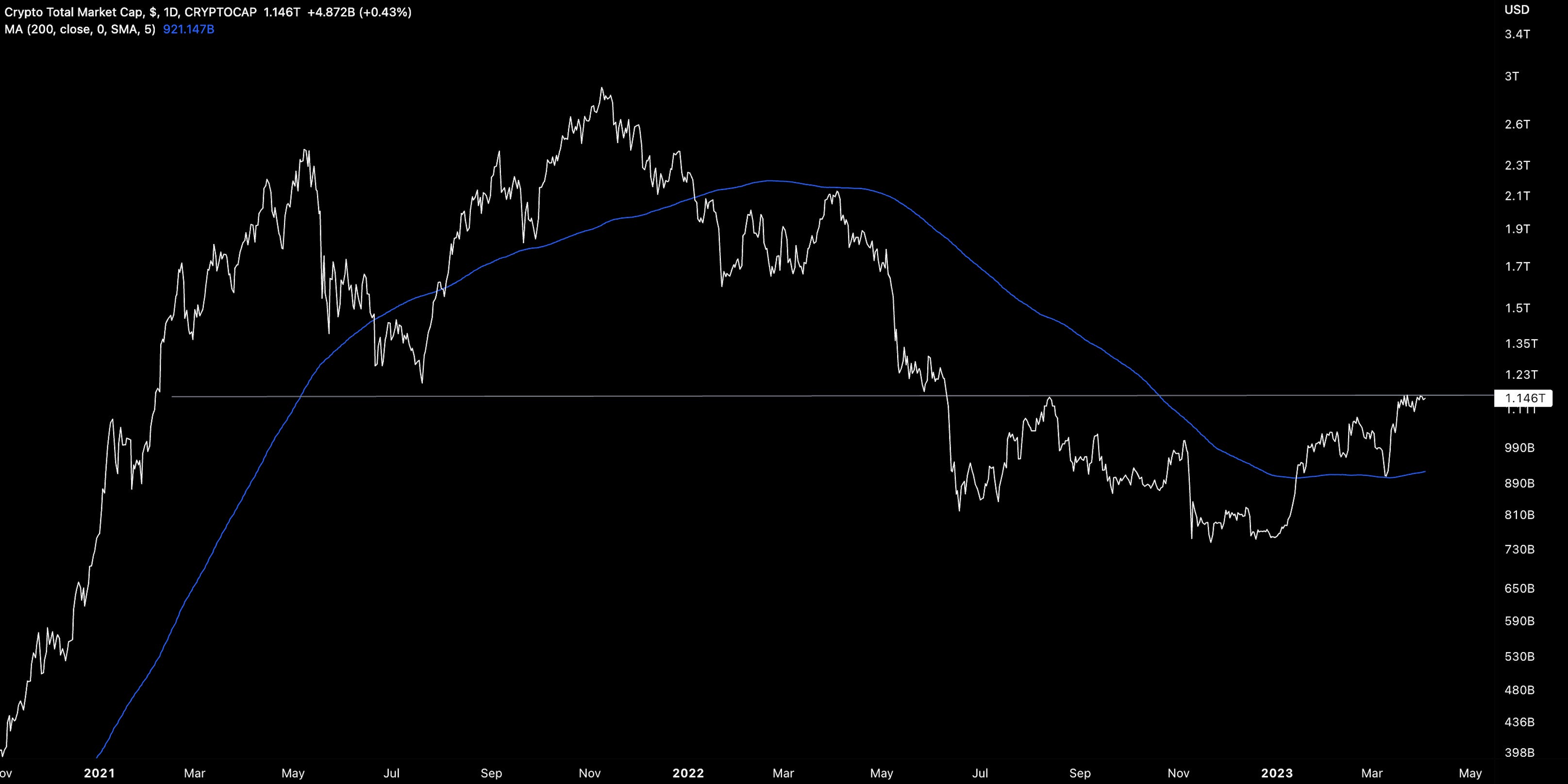Click the 2.1T price axis label
The image size is (1568, 784).
pos(1518,195)
